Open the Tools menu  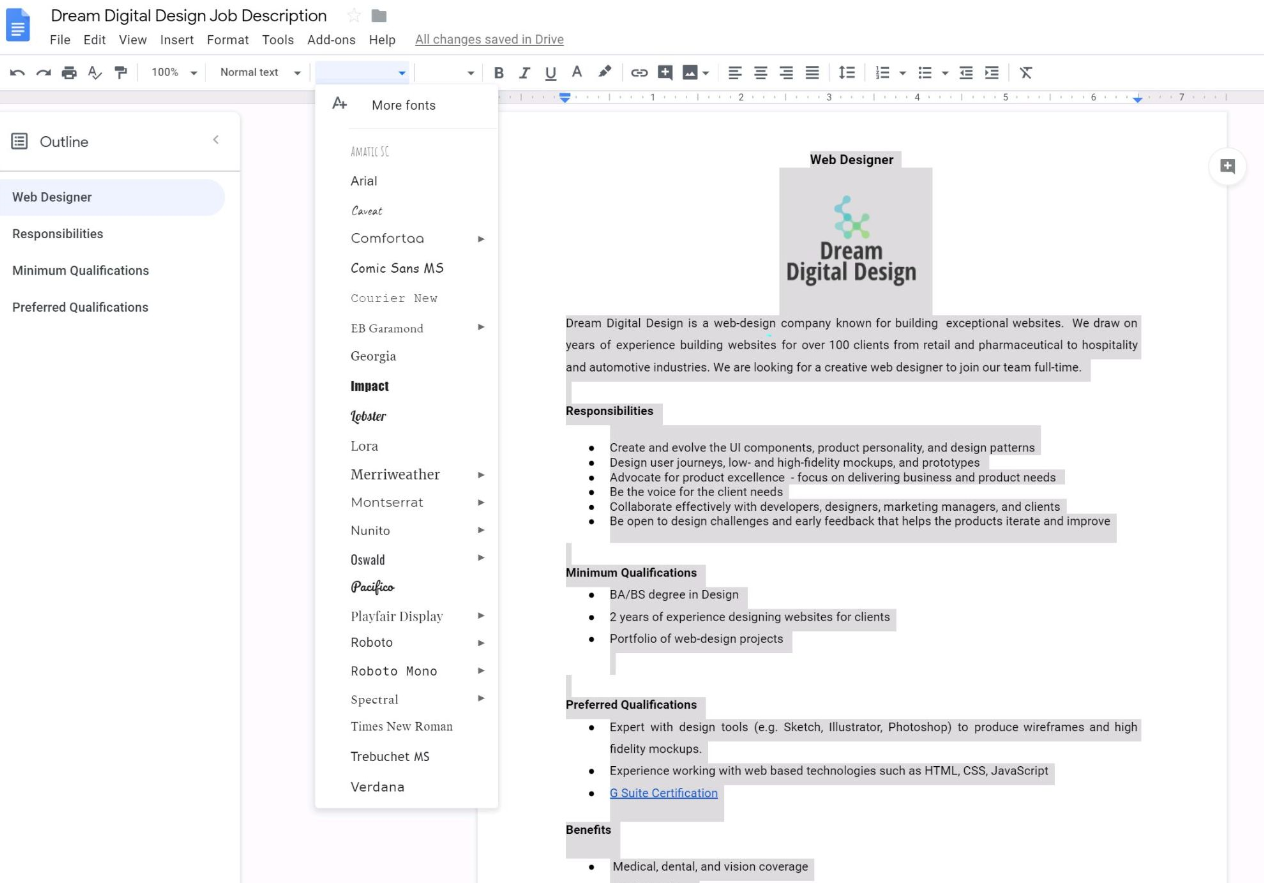[278, 40]
